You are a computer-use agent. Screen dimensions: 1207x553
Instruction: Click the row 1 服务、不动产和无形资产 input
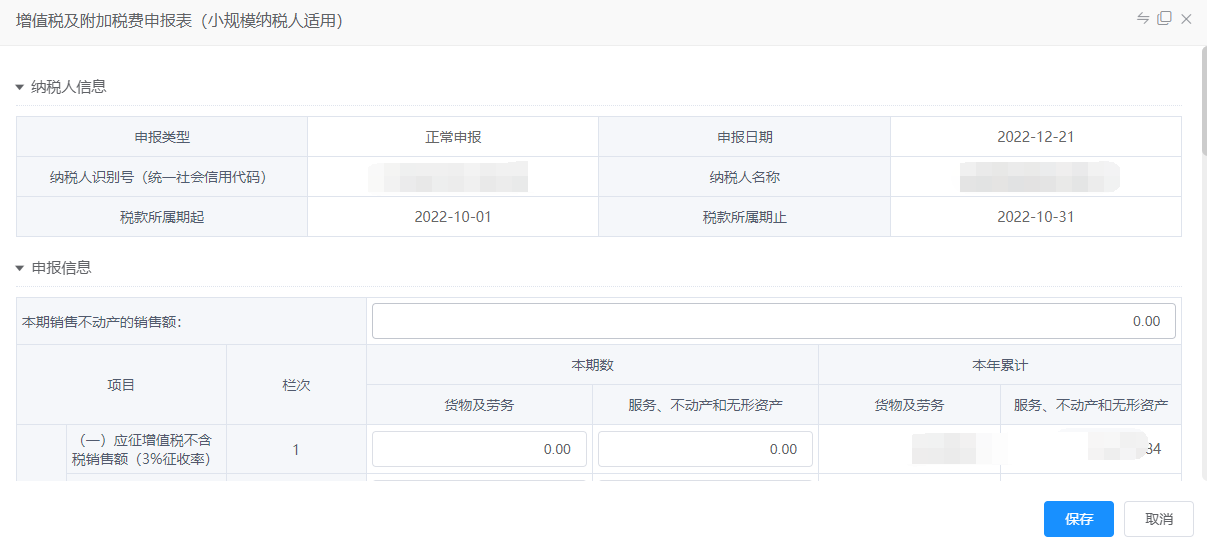point(705,449)
